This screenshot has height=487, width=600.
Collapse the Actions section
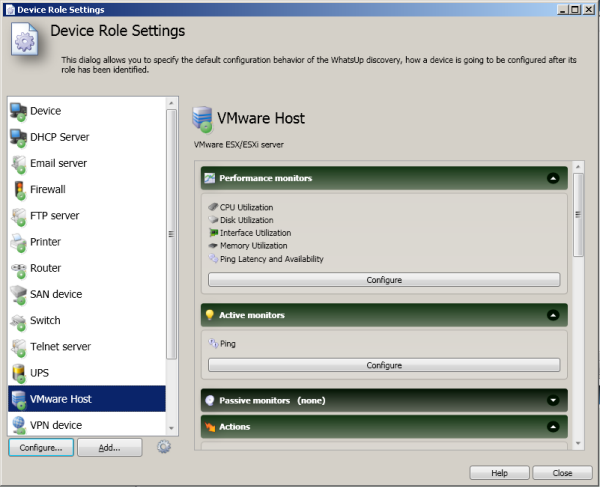click(552, 427)
